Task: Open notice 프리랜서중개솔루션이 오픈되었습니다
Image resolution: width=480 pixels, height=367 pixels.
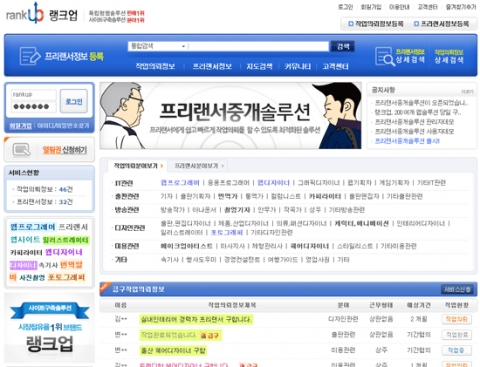Action: click(421, 103)
